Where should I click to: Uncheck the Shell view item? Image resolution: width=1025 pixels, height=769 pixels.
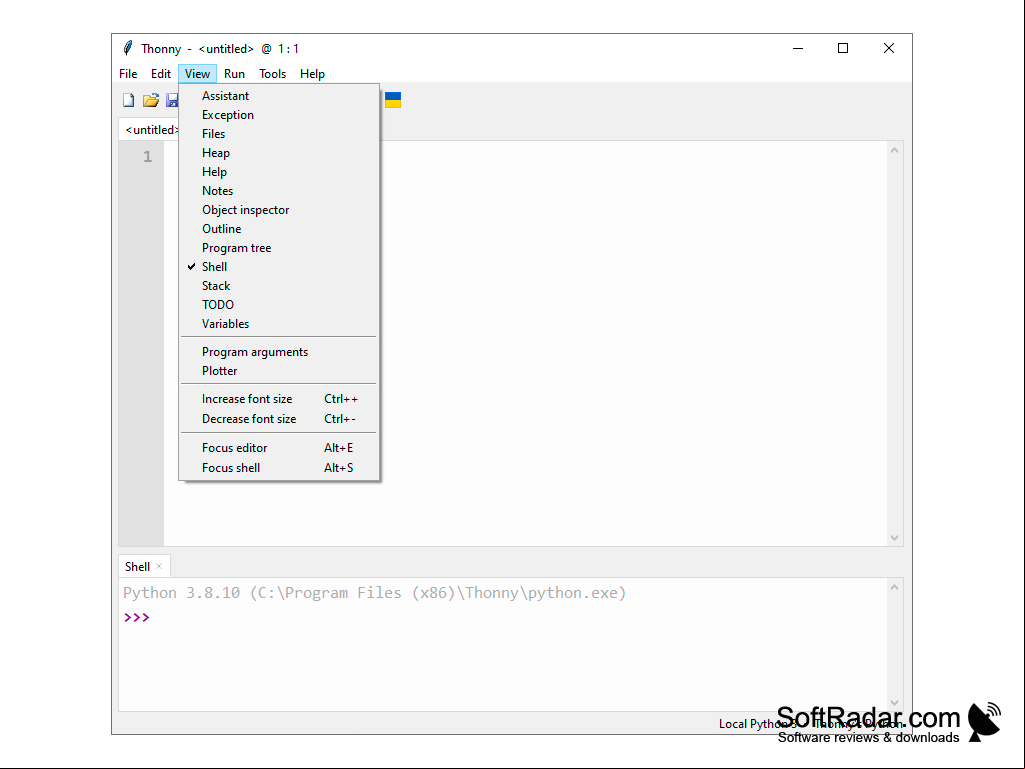tap(279, 266)
